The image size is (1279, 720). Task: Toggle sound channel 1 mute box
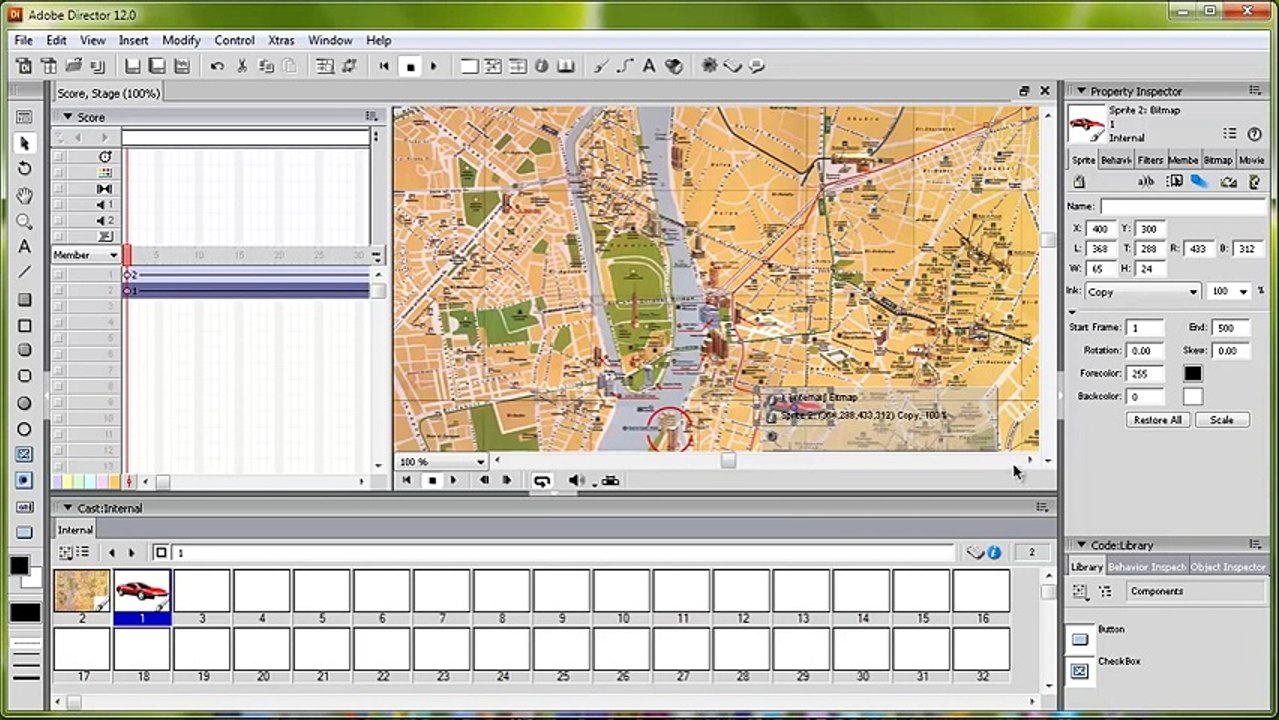[58, 205]
